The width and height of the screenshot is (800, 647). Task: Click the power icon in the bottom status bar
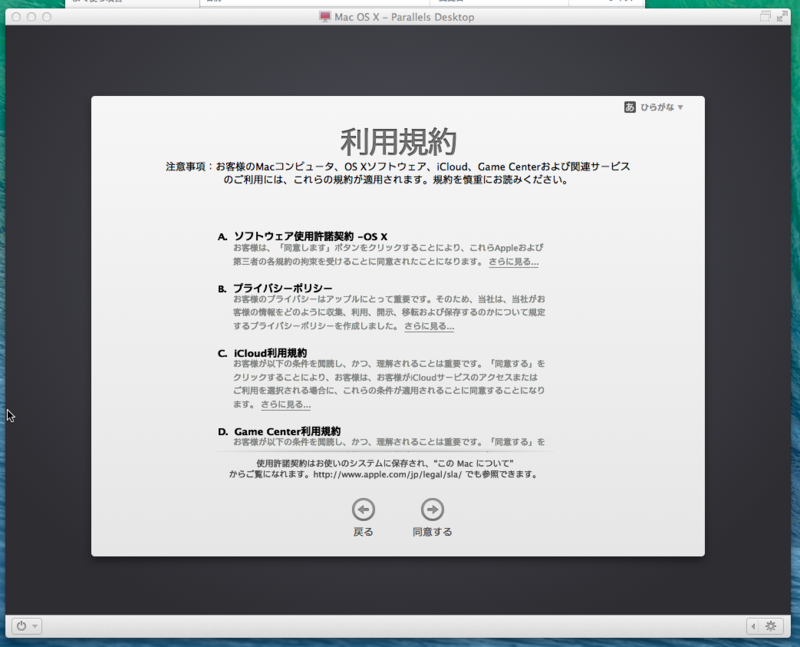point(21,625)
